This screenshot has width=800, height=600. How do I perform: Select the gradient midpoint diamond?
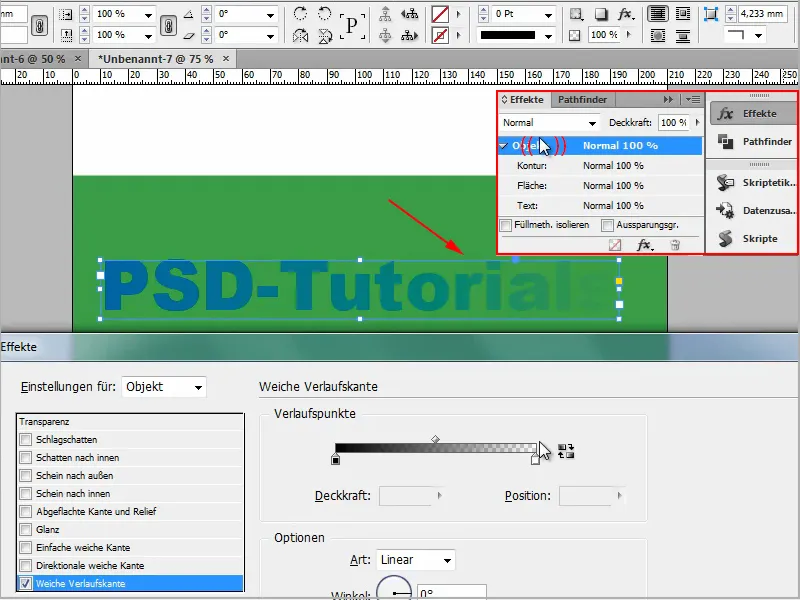(435, 439)
